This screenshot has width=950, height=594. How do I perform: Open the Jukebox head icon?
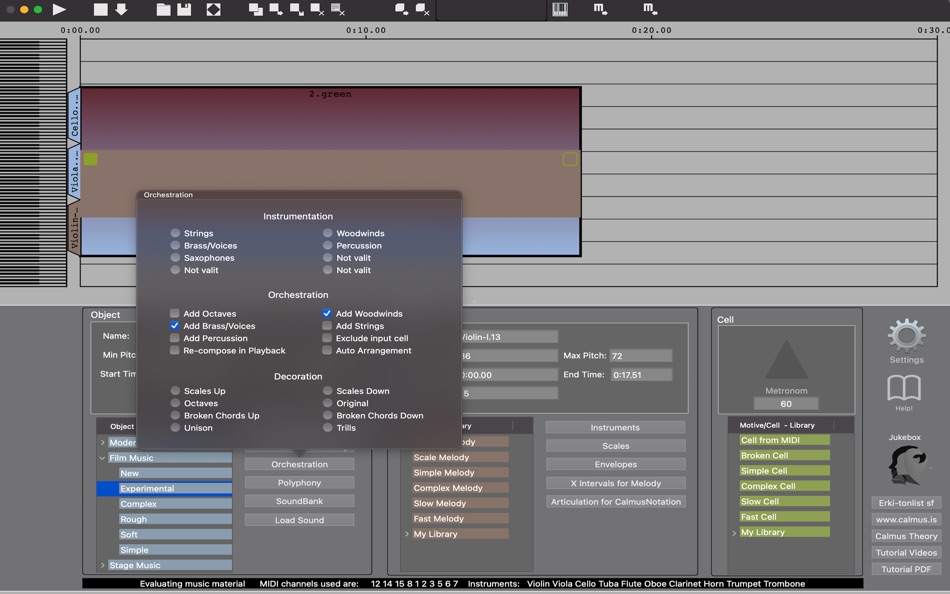tap(905, 464)
